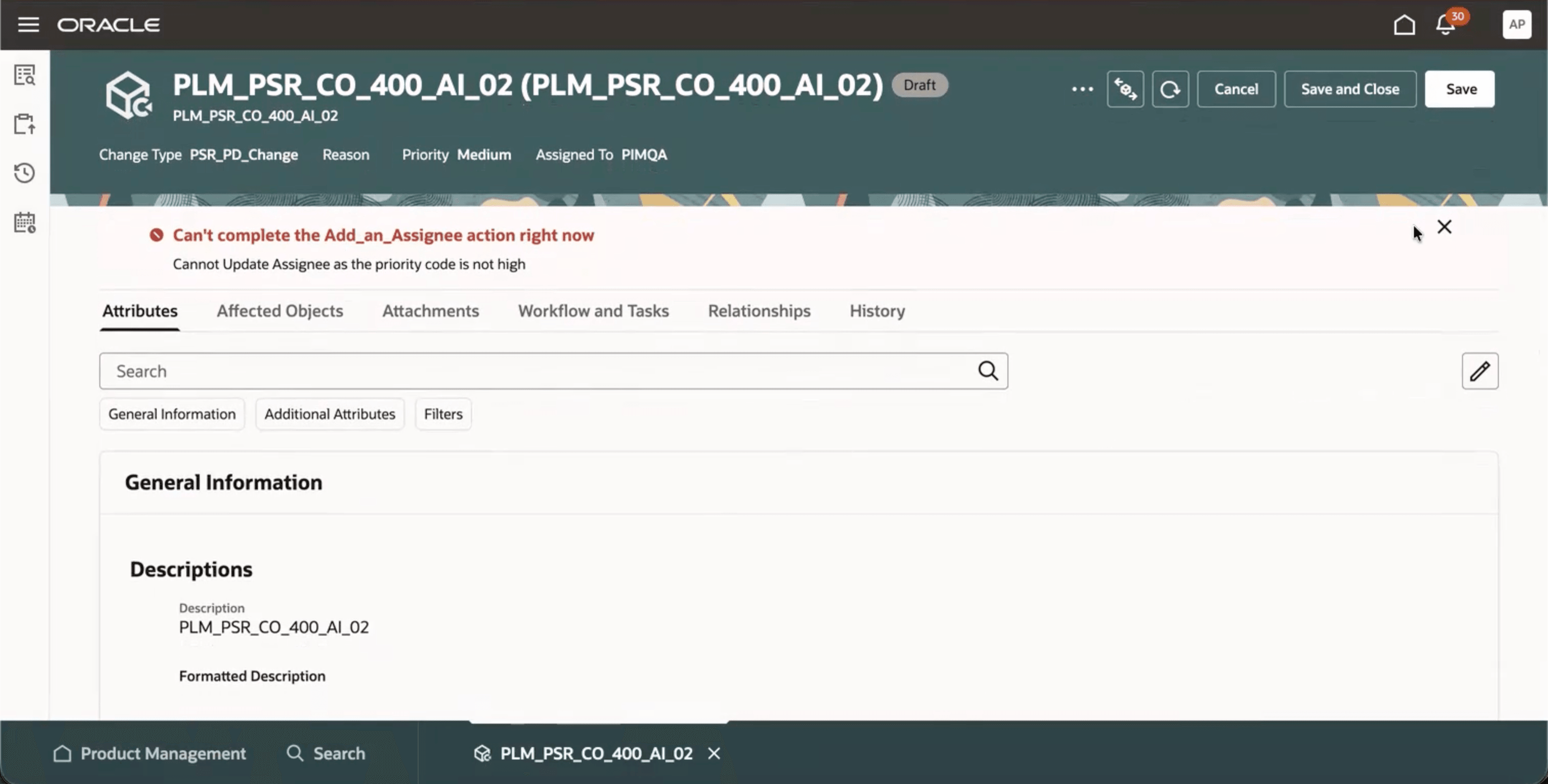Click the Oracle logo
Image resolution: width=1548 pixels, height=784 pixels.
click(109, 25)
